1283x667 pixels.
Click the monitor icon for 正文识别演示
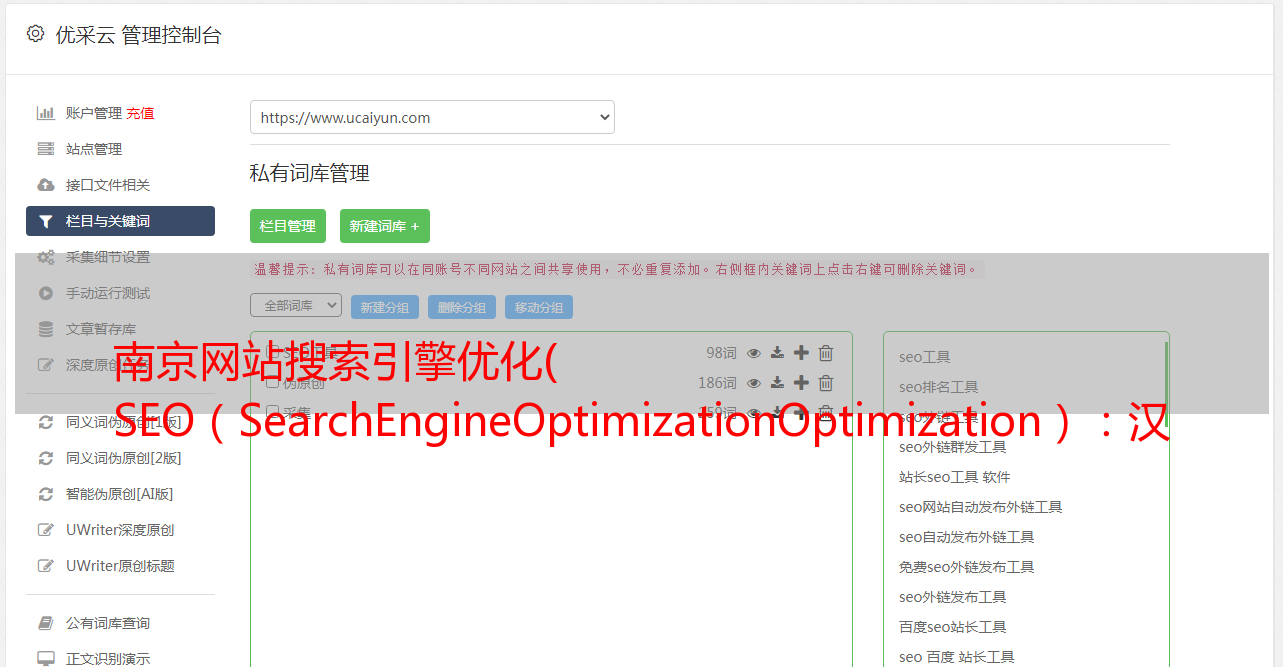[46, 659]
